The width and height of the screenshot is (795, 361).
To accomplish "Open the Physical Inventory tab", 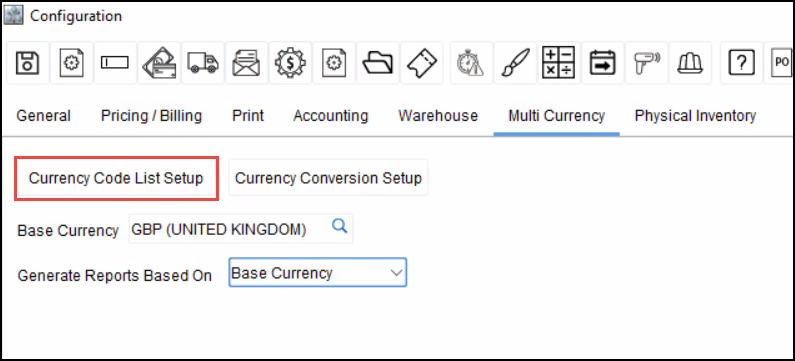I will pyautogui.click(x=695, y=116).
